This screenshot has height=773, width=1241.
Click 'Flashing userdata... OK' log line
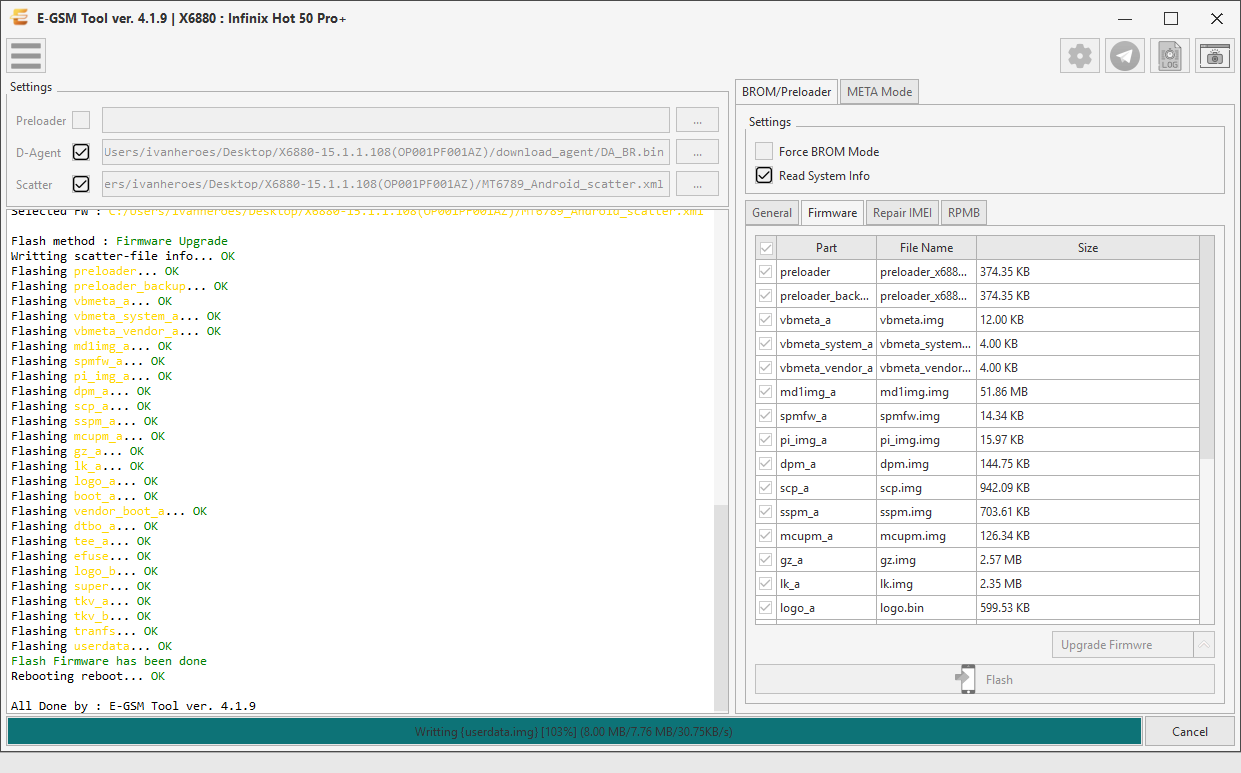point(92,646)
